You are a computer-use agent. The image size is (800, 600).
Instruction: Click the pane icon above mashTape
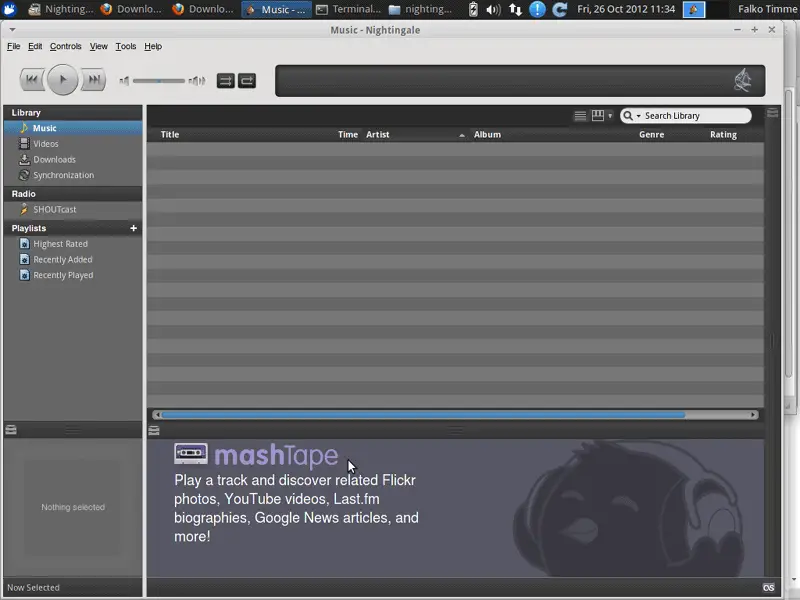click(154, 431)
